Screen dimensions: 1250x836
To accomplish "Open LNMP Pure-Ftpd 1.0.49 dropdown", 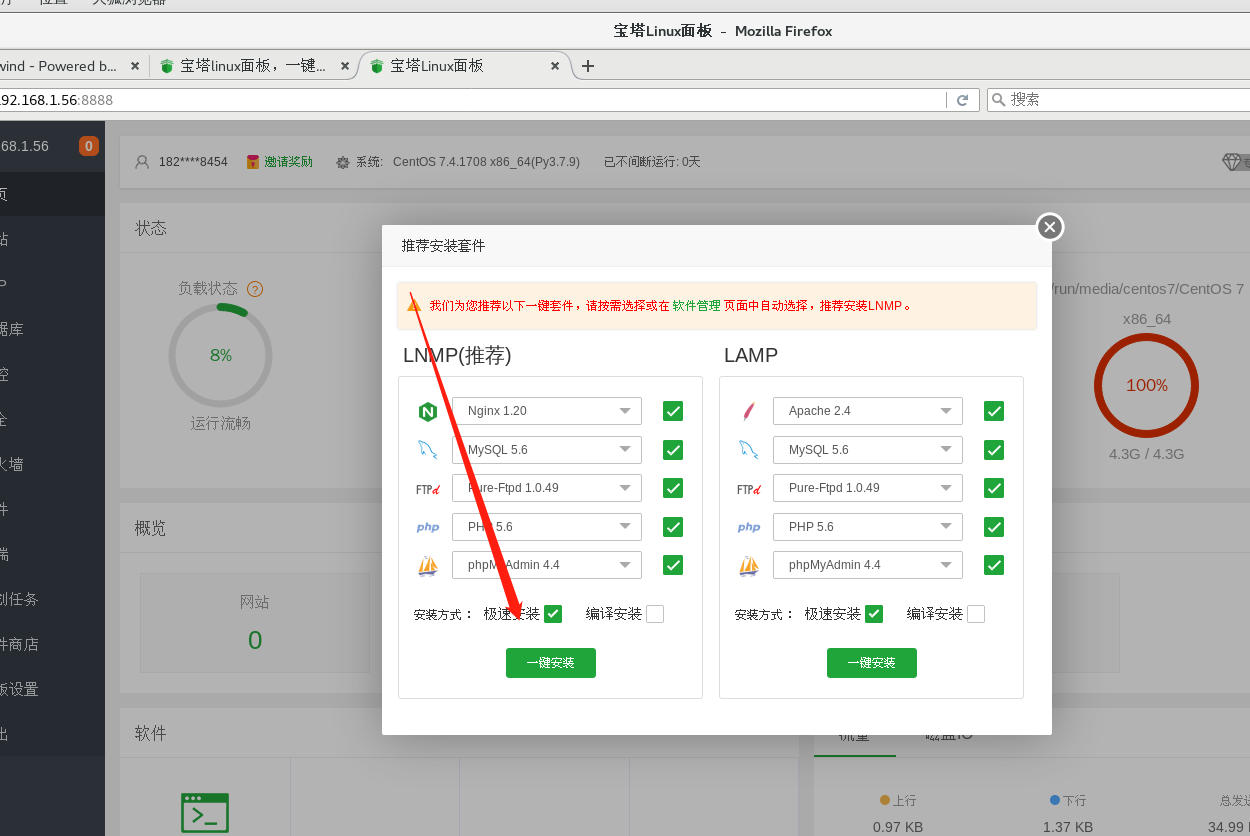I will [547, 488].
